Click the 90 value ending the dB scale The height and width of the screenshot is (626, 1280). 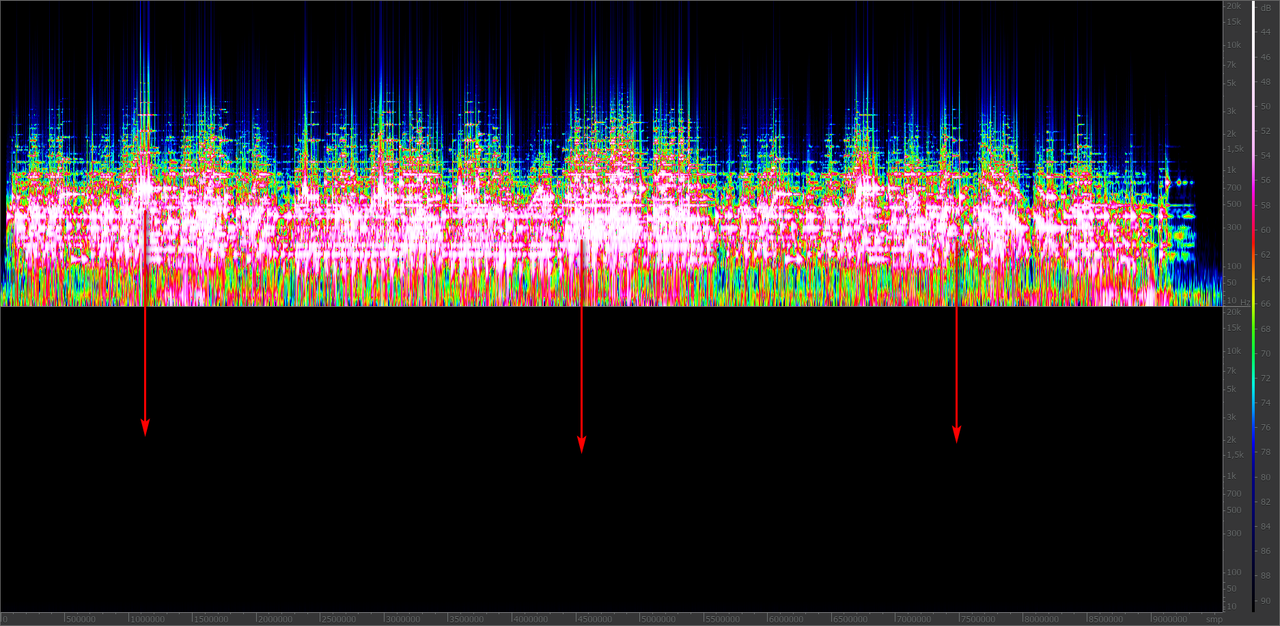(1266, 600)
